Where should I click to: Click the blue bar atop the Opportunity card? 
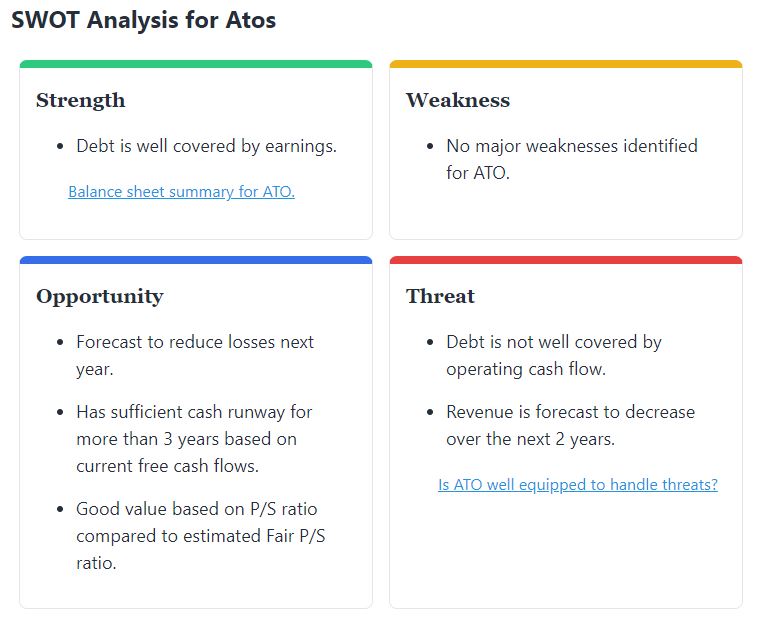[x=196, y=260]
